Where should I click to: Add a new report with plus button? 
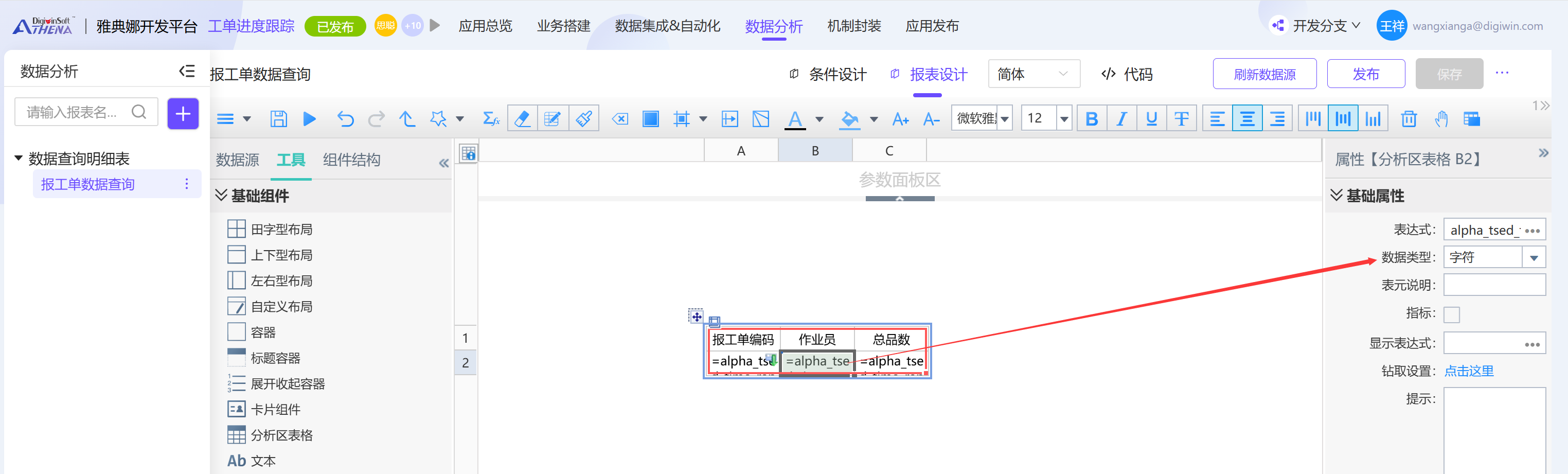(x=183, y=113)
